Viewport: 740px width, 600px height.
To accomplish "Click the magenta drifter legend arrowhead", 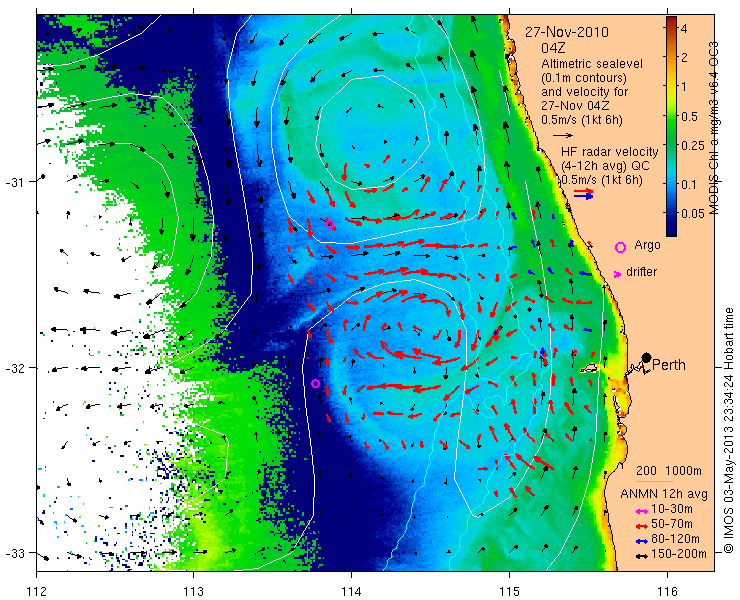I will point(617,273).
